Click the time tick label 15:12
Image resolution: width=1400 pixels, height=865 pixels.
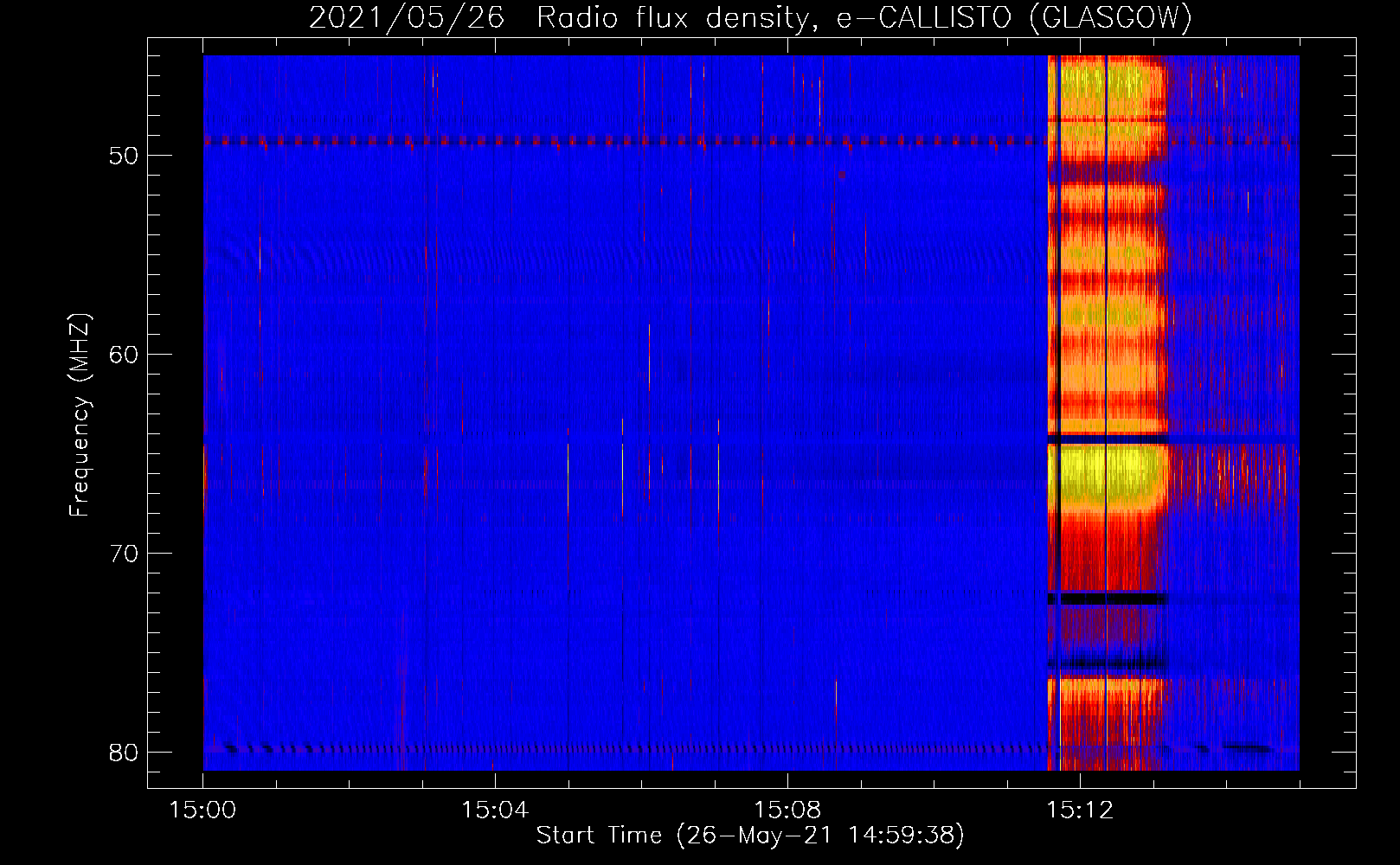pos(1079,811)
